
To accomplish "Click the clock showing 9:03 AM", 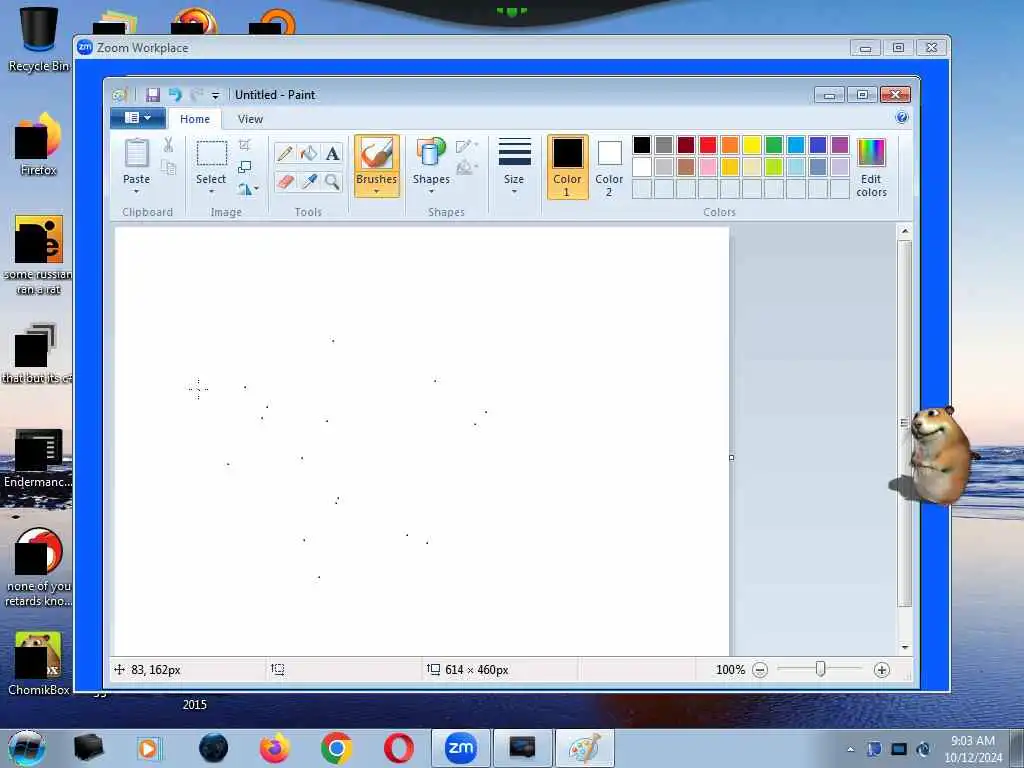I will tap(972, 741).
